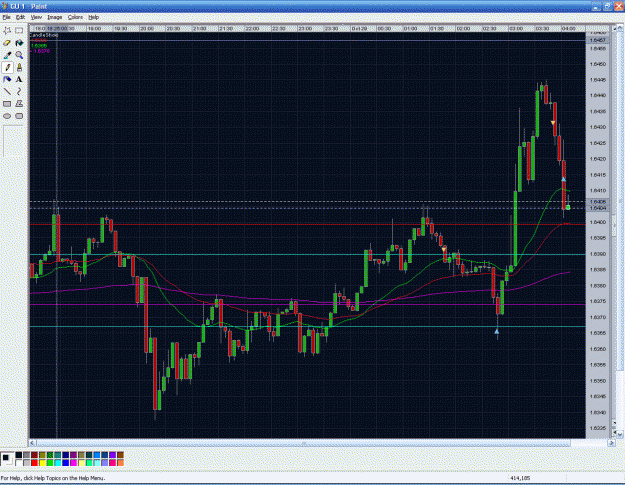Image resolution: width=625 pixels, height=485 pixels.
Task: Select the Ellipse tool
Action: tap(7, 116)
